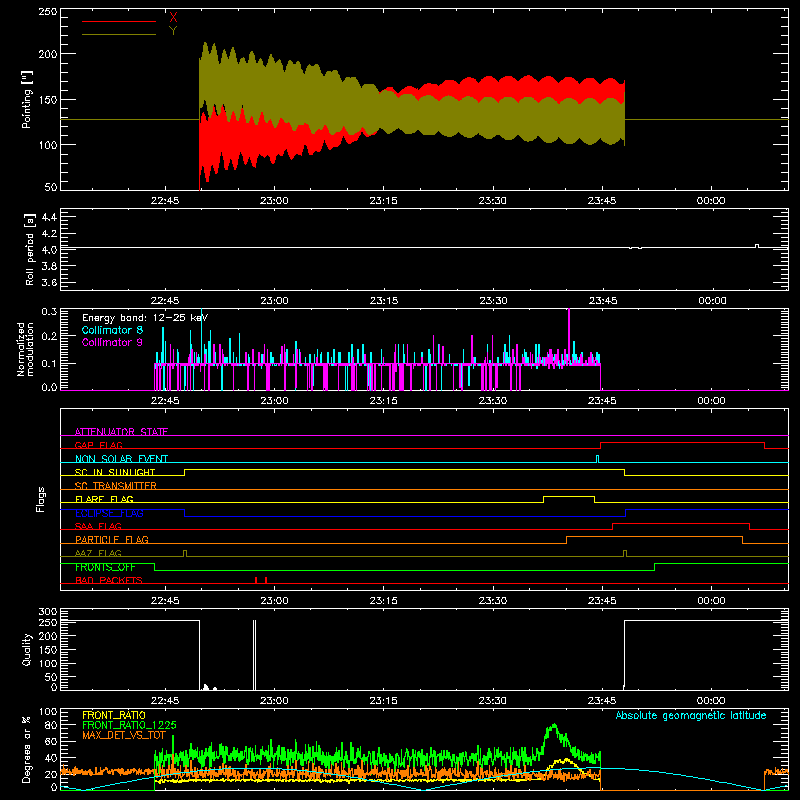Select the 80 tick on Degrees axis
The image size is (800, 800).
tap(51, 724)
